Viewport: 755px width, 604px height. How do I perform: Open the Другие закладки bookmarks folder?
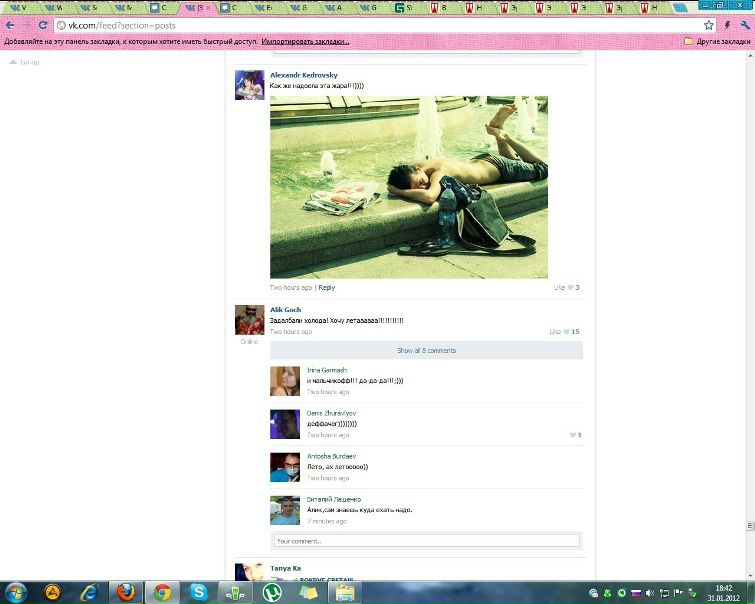[717, 42]
